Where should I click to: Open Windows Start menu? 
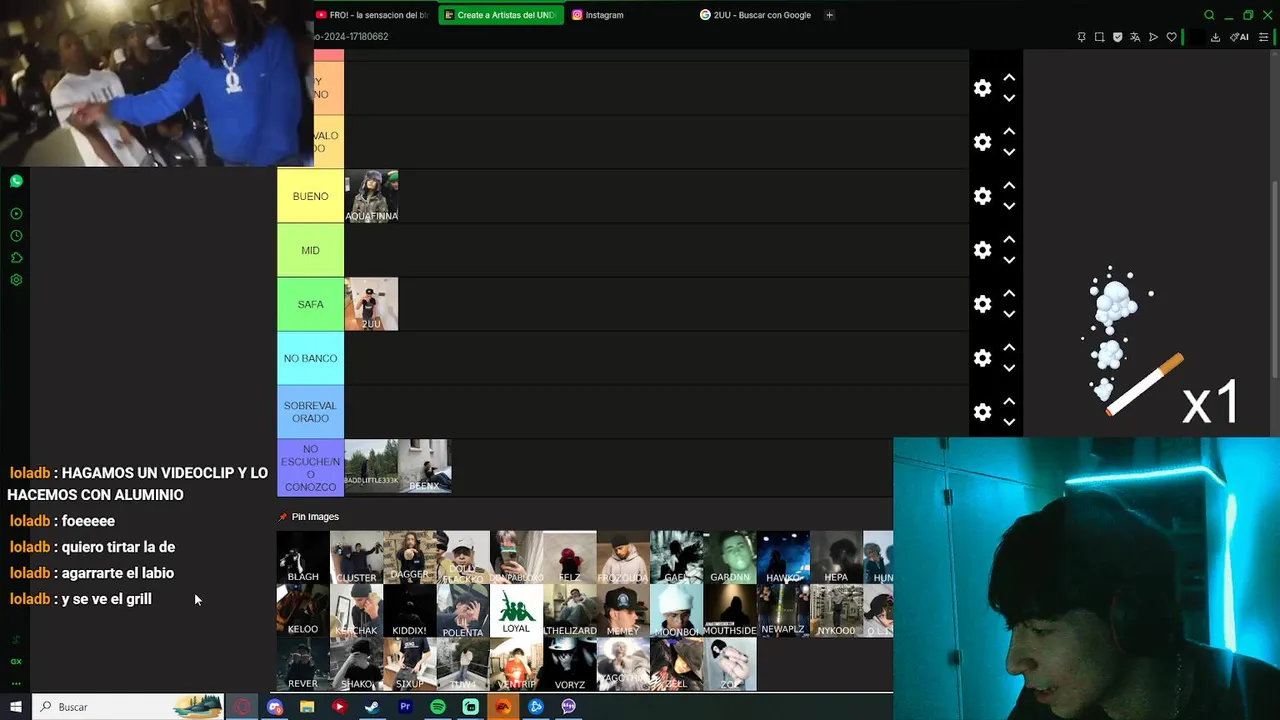[16, 707]
